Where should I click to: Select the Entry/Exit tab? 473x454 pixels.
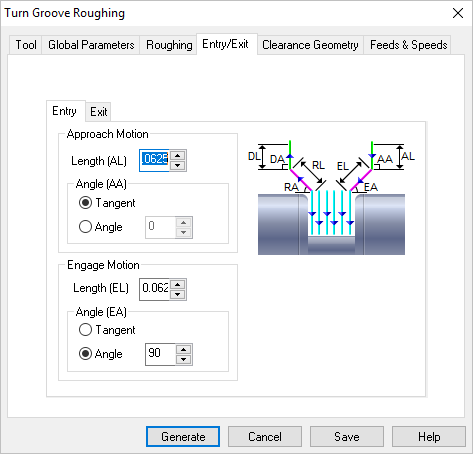click(227, 44)
